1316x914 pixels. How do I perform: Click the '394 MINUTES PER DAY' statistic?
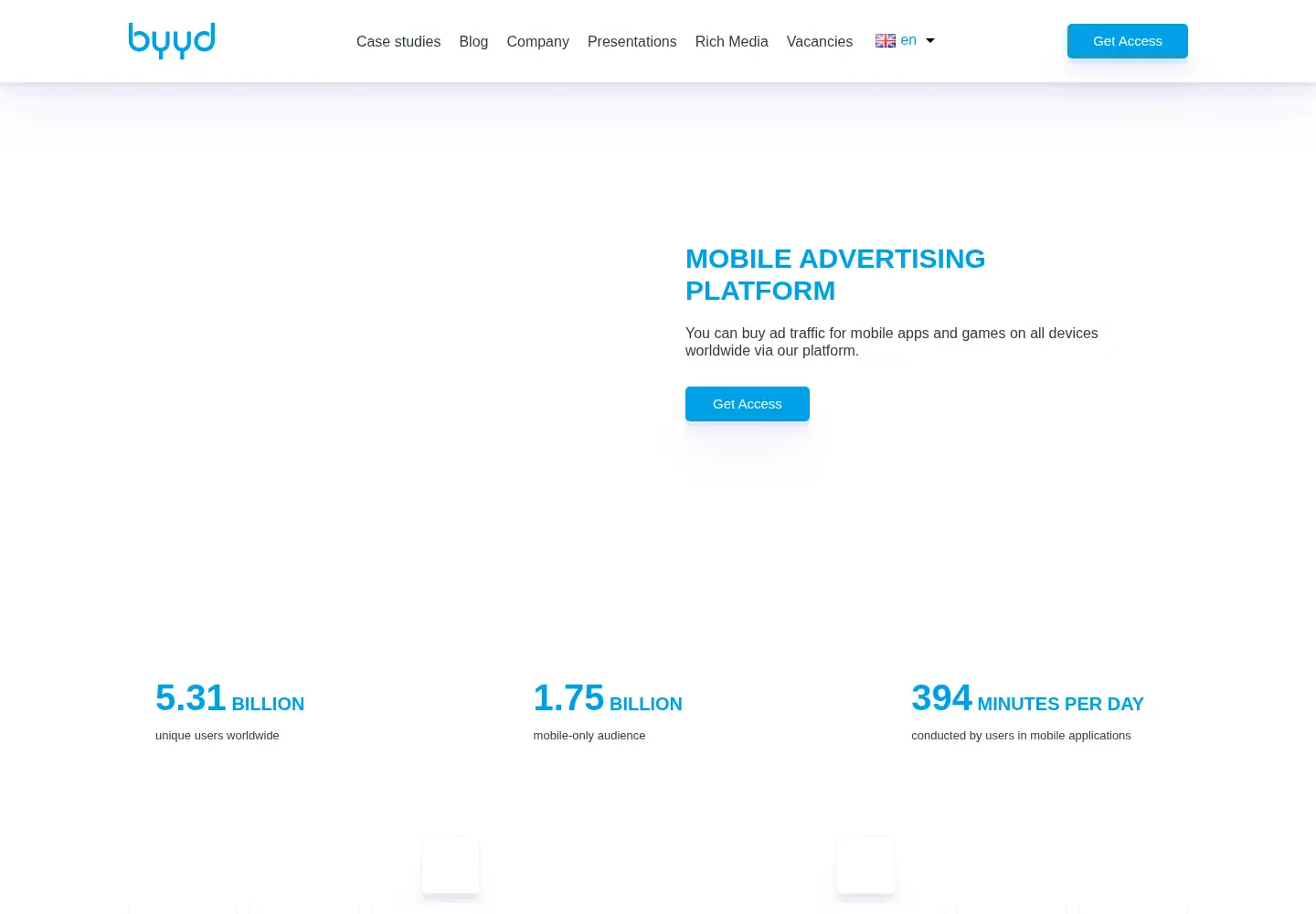tap(1027, 698)
